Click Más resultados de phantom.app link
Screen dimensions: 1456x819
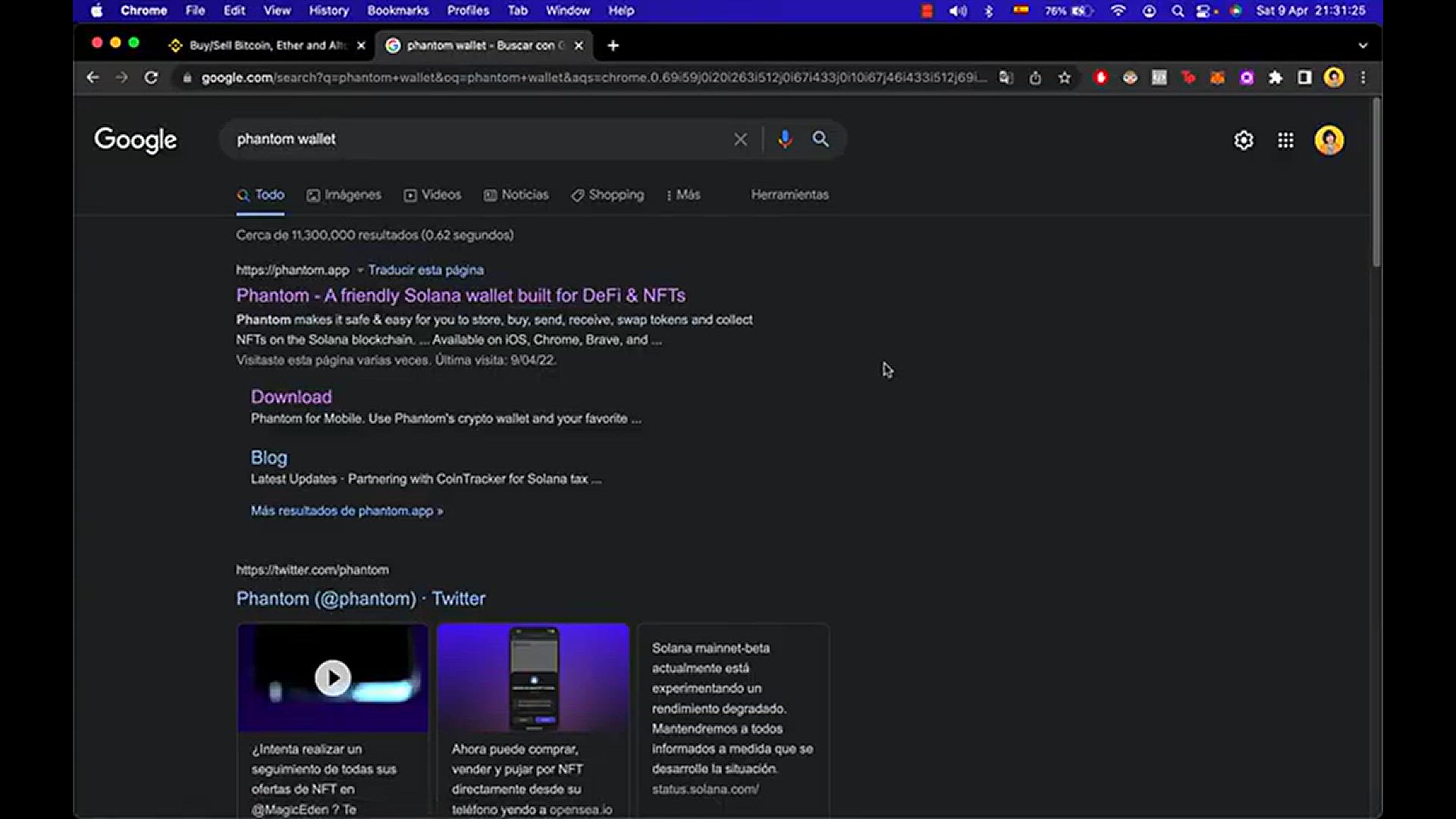tap(347, 511)
